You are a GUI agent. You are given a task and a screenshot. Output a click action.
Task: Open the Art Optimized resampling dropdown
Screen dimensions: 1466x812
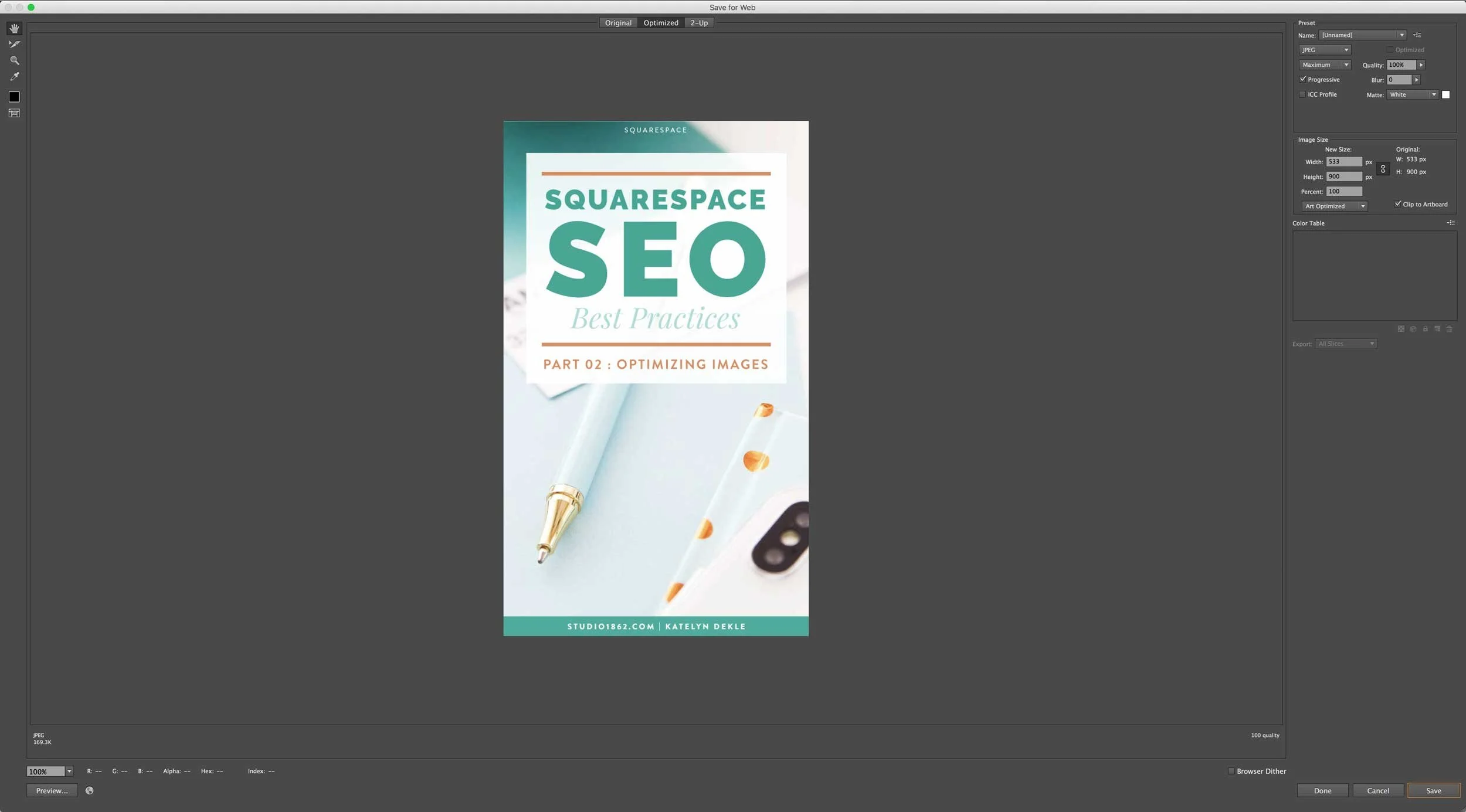click(x=1335, y=206)
